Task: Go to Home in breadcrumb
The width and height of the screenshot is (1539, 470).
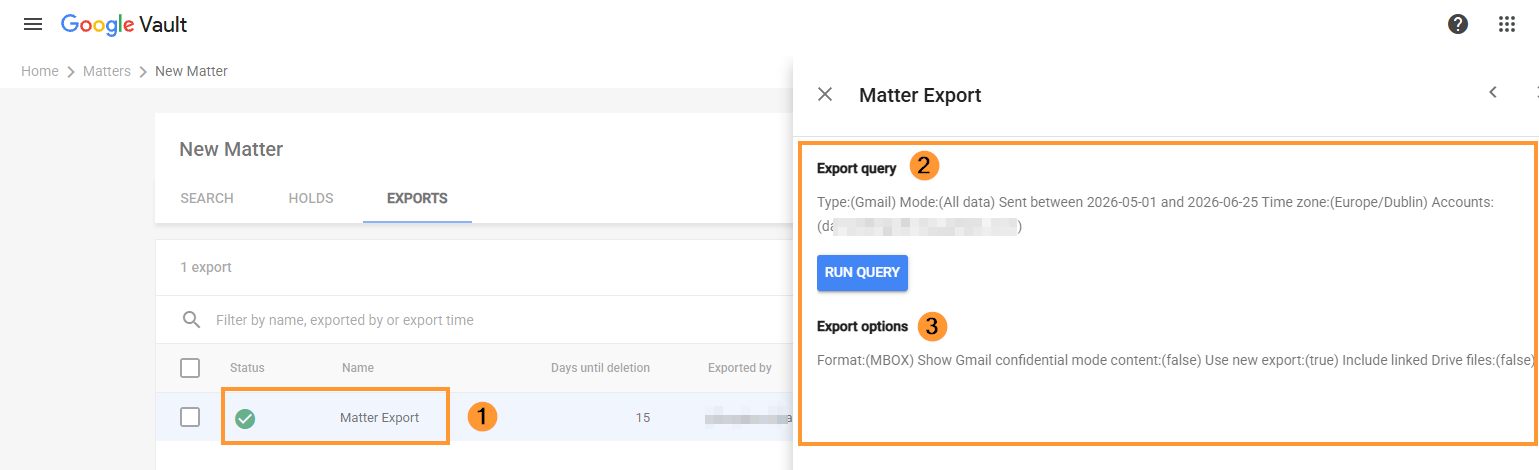Action: click(40, 71)
